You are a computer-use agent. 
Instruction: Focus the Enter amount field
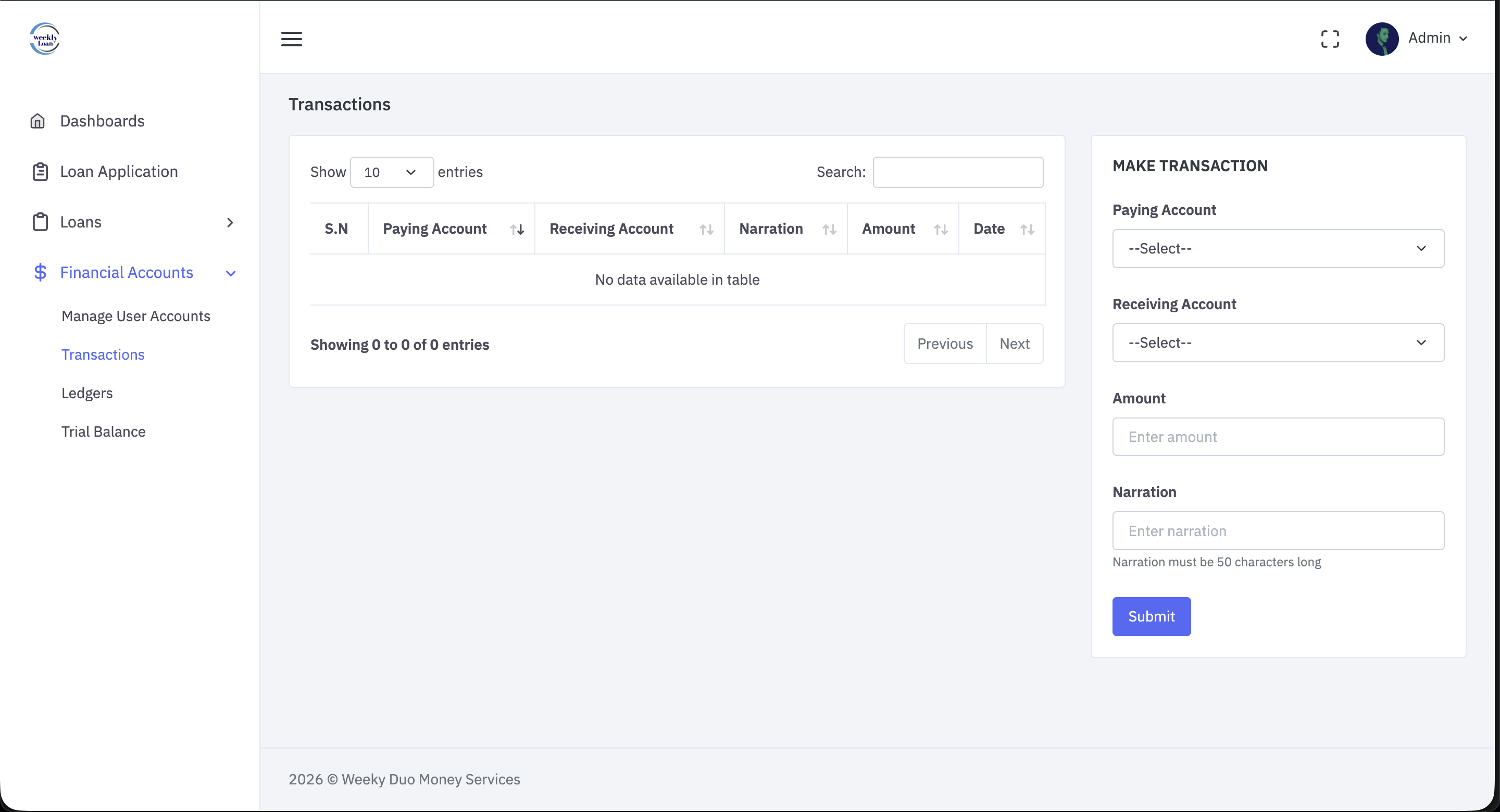(1278, 437)
